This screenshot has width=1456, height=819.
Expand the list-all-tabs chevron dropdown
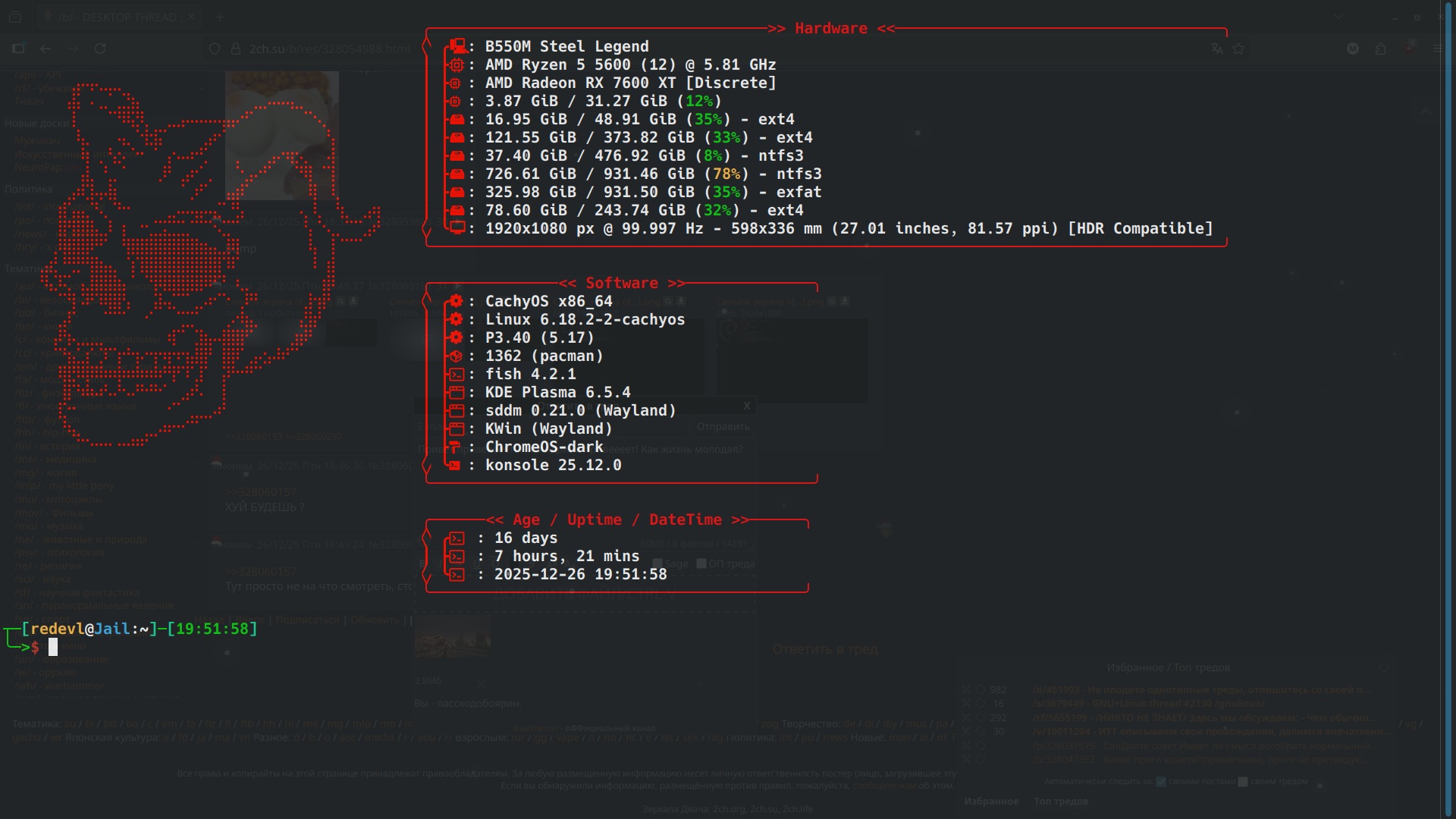(x=1338, y=17)
